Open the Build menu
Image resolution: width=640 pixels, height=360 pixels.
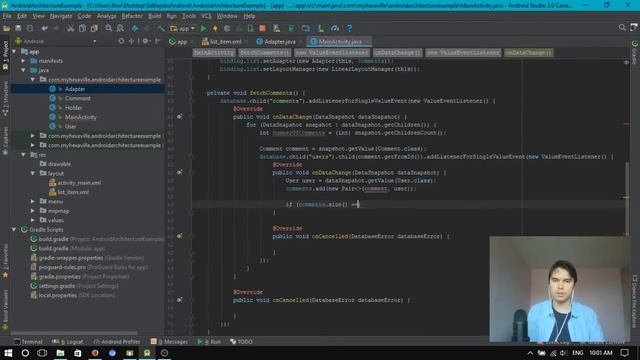pyautogui.click(x=154, y=16)
